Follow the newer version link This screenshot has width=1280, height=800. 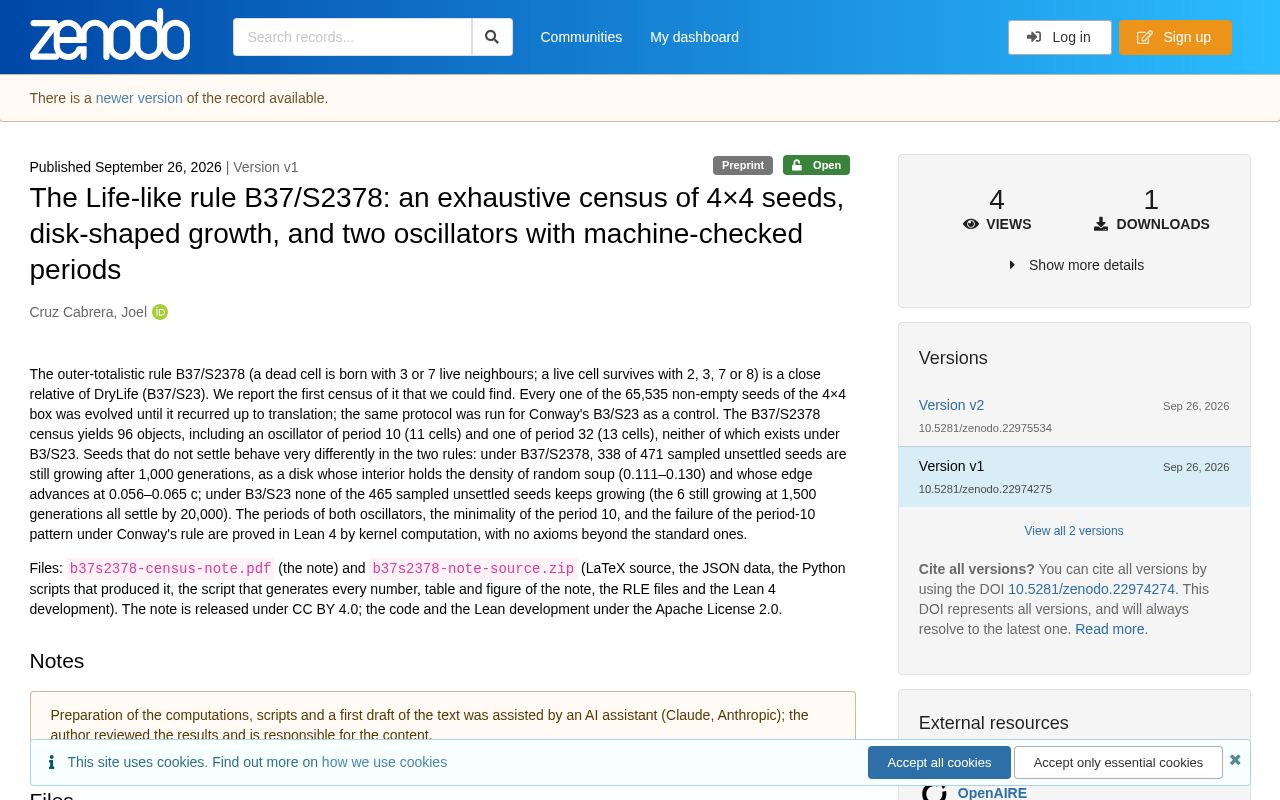(x=139, y=98)
